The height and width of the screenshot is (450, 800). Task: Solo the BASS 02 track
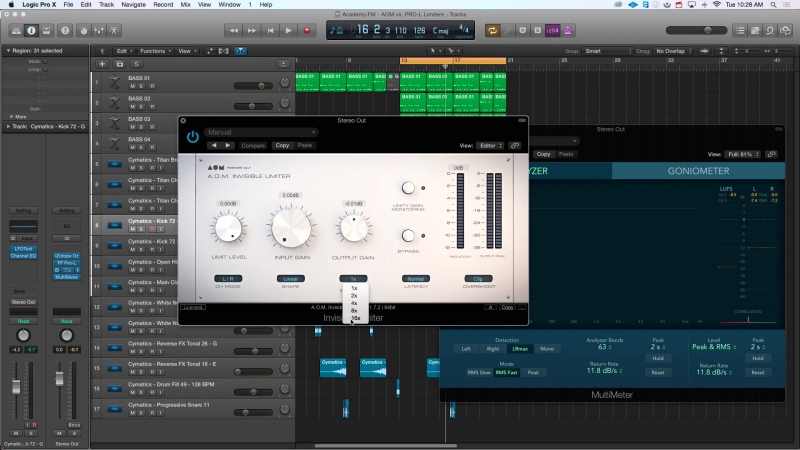point(142,107)
